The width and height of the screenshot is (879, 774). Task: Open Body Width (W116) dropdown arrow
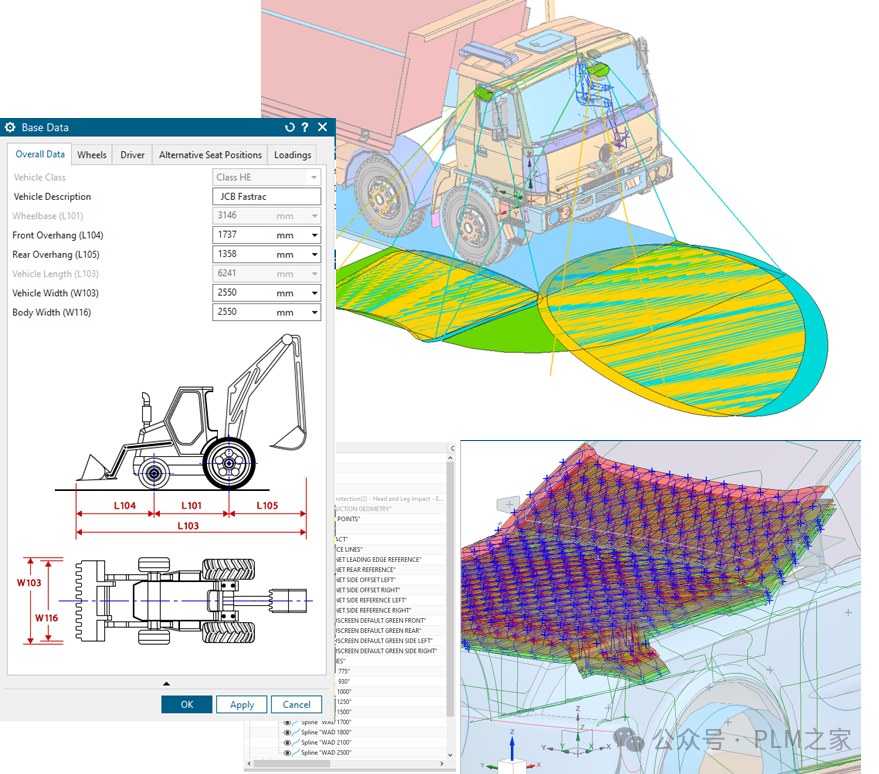click(x=314, y=312)
